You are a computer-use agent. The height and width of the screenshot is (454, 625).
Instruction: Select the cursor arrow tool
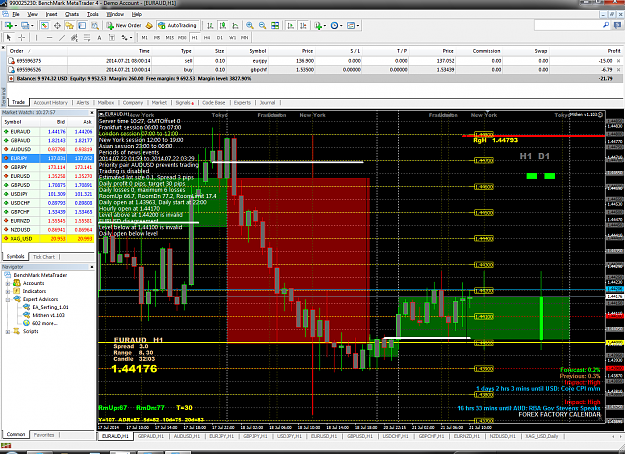pos(9,37)
